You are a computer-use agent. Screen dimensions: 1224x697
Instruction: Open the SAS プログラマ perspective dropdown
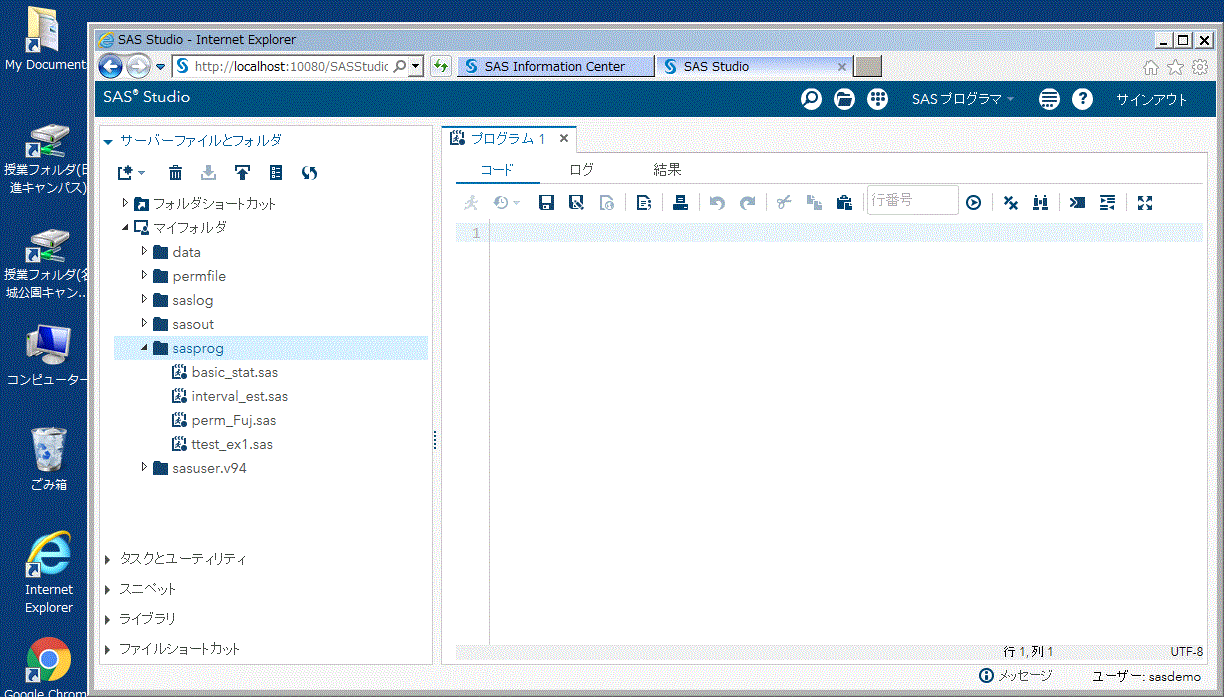(963, 99)
